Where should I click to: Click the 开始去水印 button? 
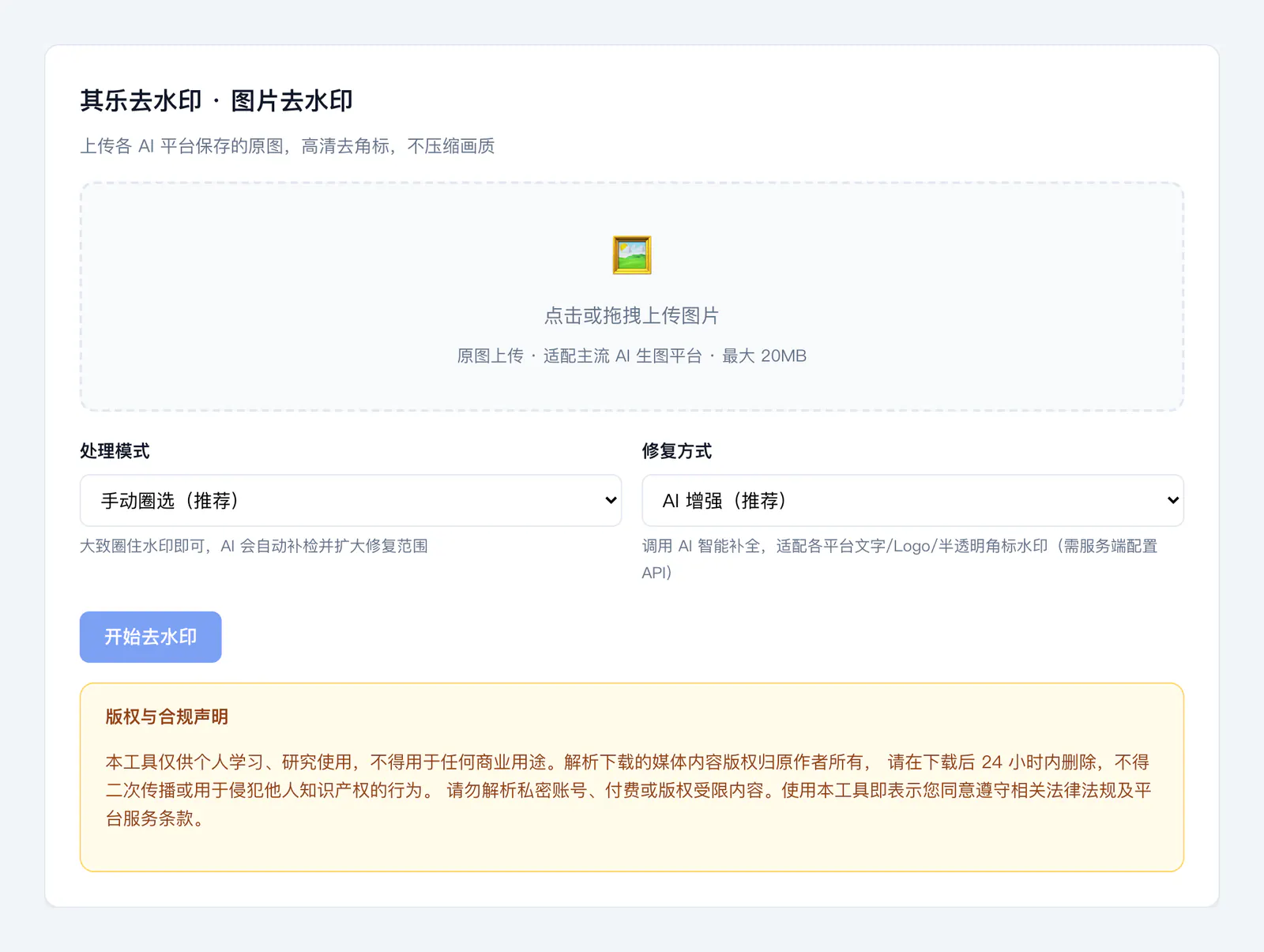click(151, 637)
